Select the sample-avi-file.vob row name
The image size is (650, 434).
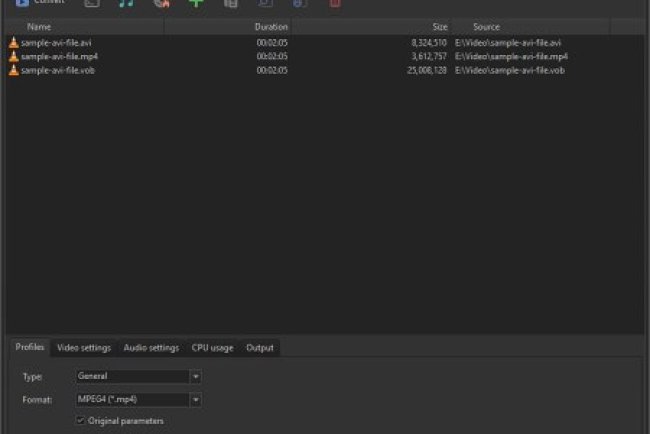click(58, 70)
